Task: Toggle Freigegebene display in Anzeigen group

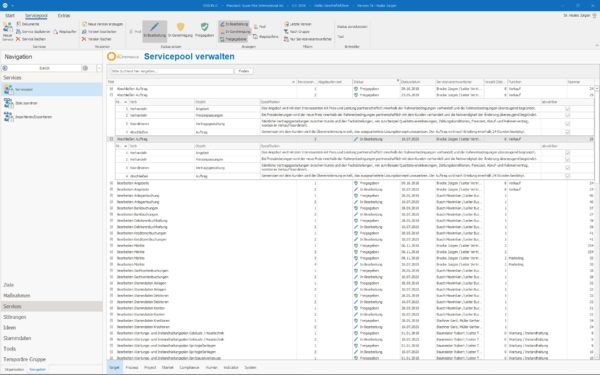Action: coord(233,39)
